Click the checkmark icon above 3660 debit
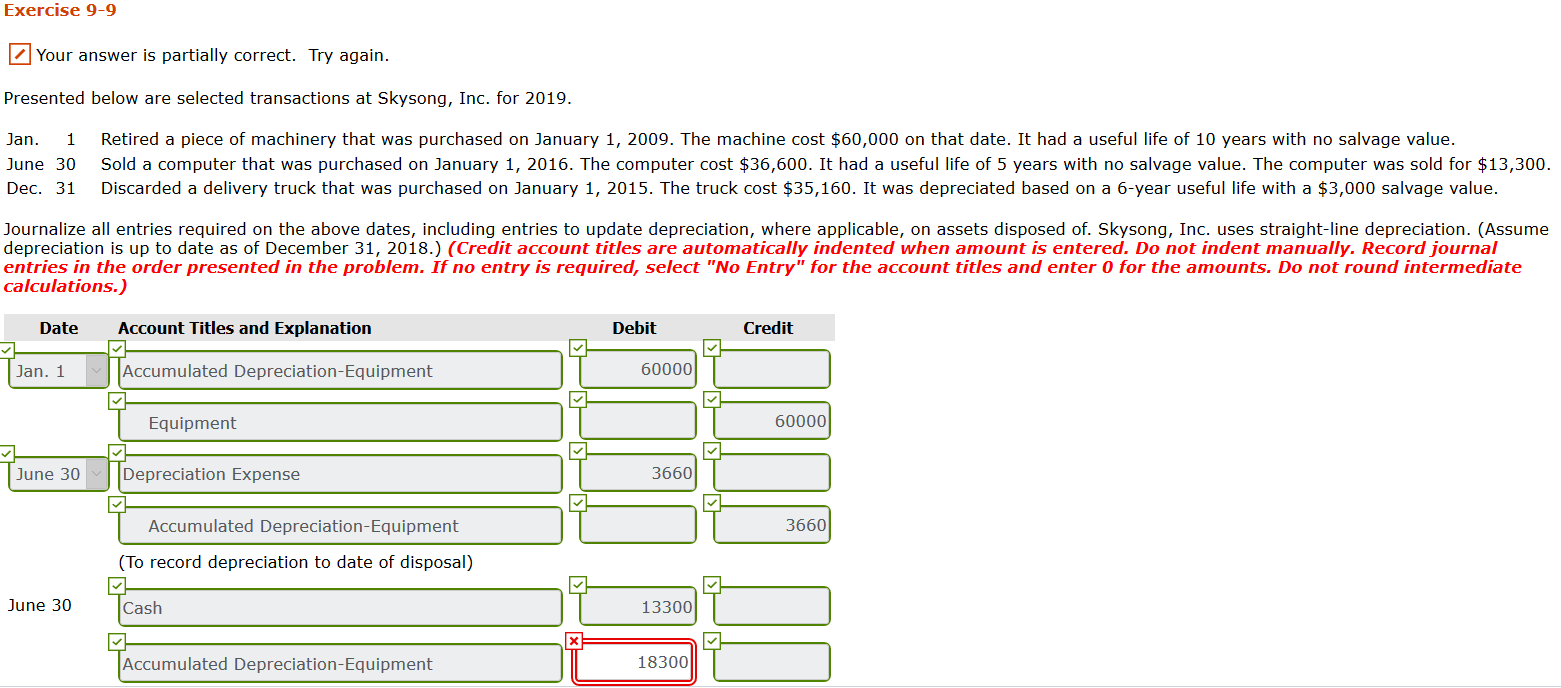Image resolution: width=1561 pixels, height=688 pixels. pos(578,451)
